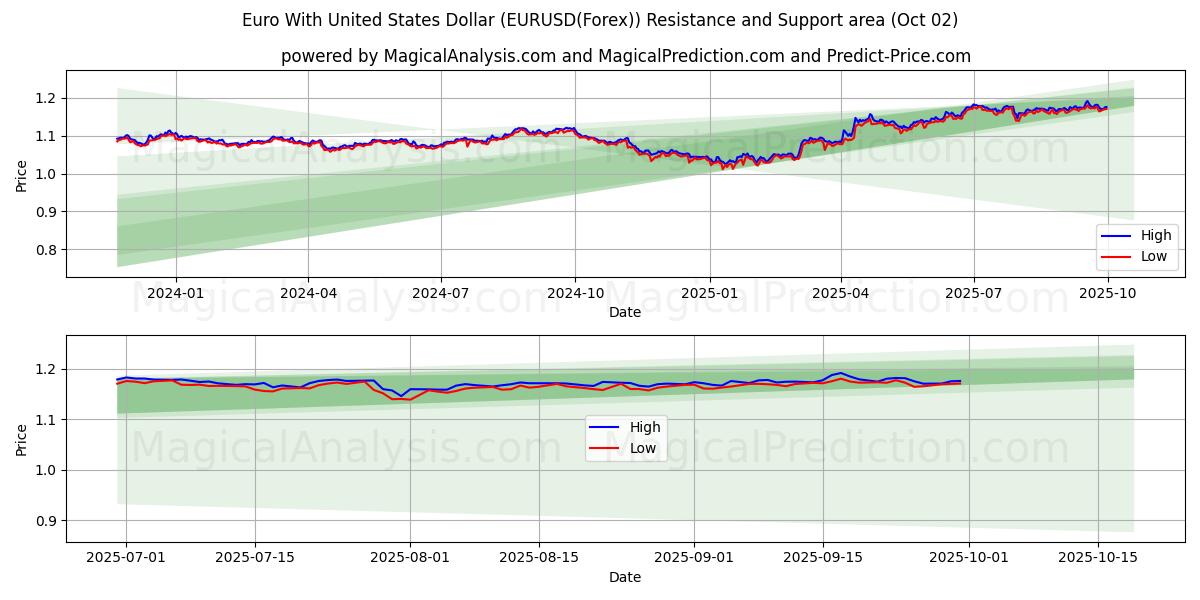The height and width of the screenshot is (600, 1200).
Task: Select the High label in bottom chart legend
Action: pyautogui.click(x=645, y=427)
